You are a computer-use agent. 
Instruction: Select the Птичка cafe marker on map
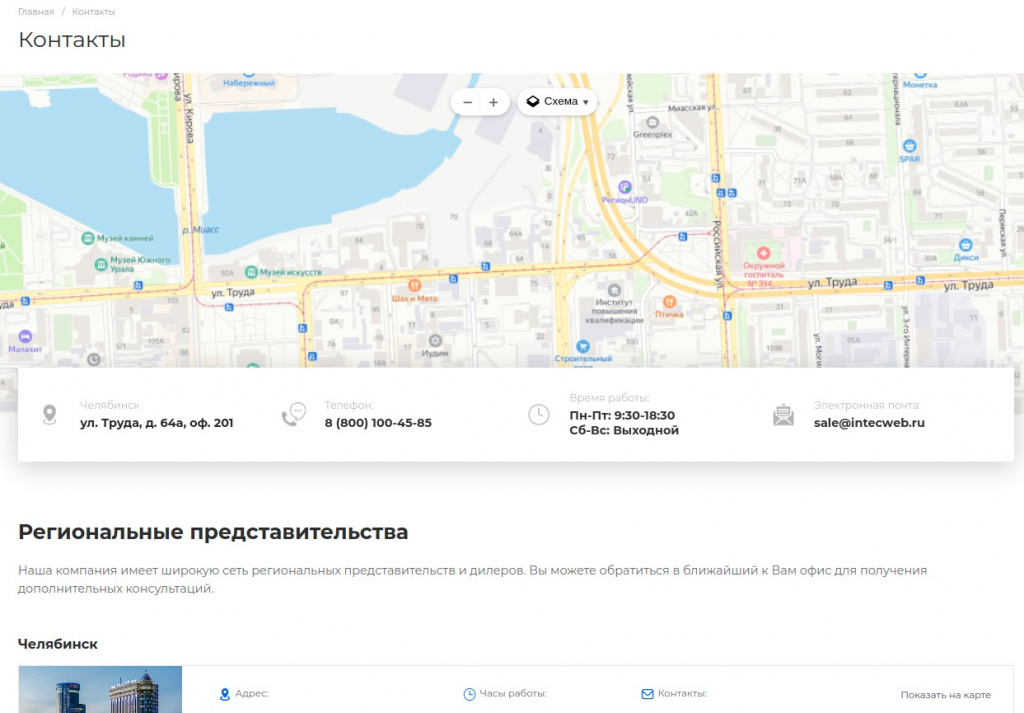pos(669,301)
